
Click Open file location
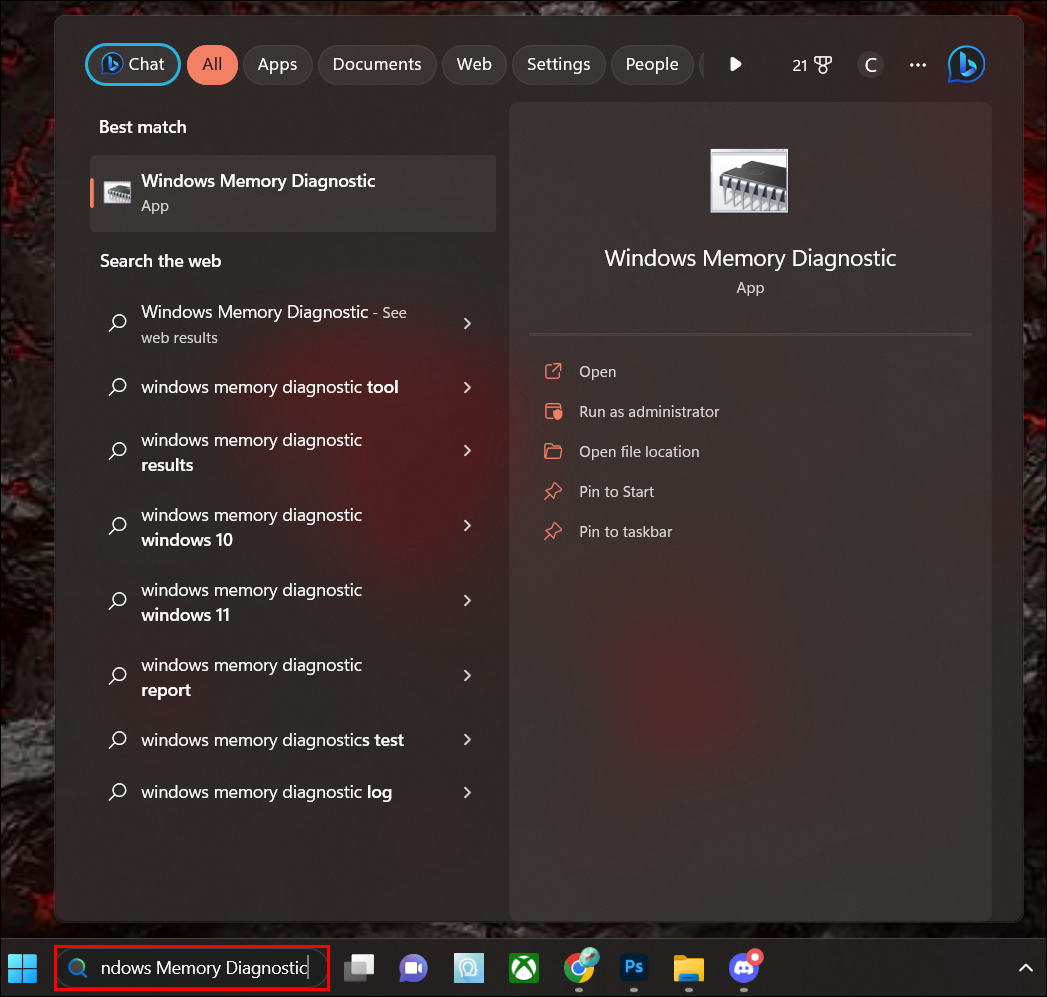click(639, 451)
